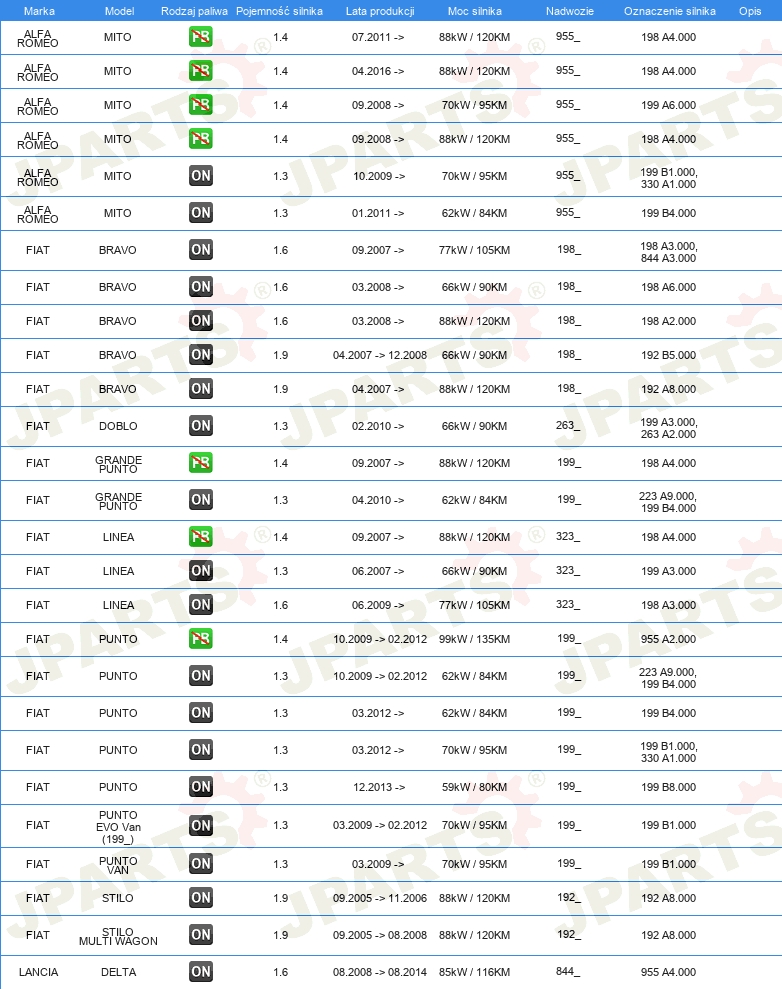Select the DELTA model cell
The width and height of the screenshot is (782, 989).
tap(119, 972)
